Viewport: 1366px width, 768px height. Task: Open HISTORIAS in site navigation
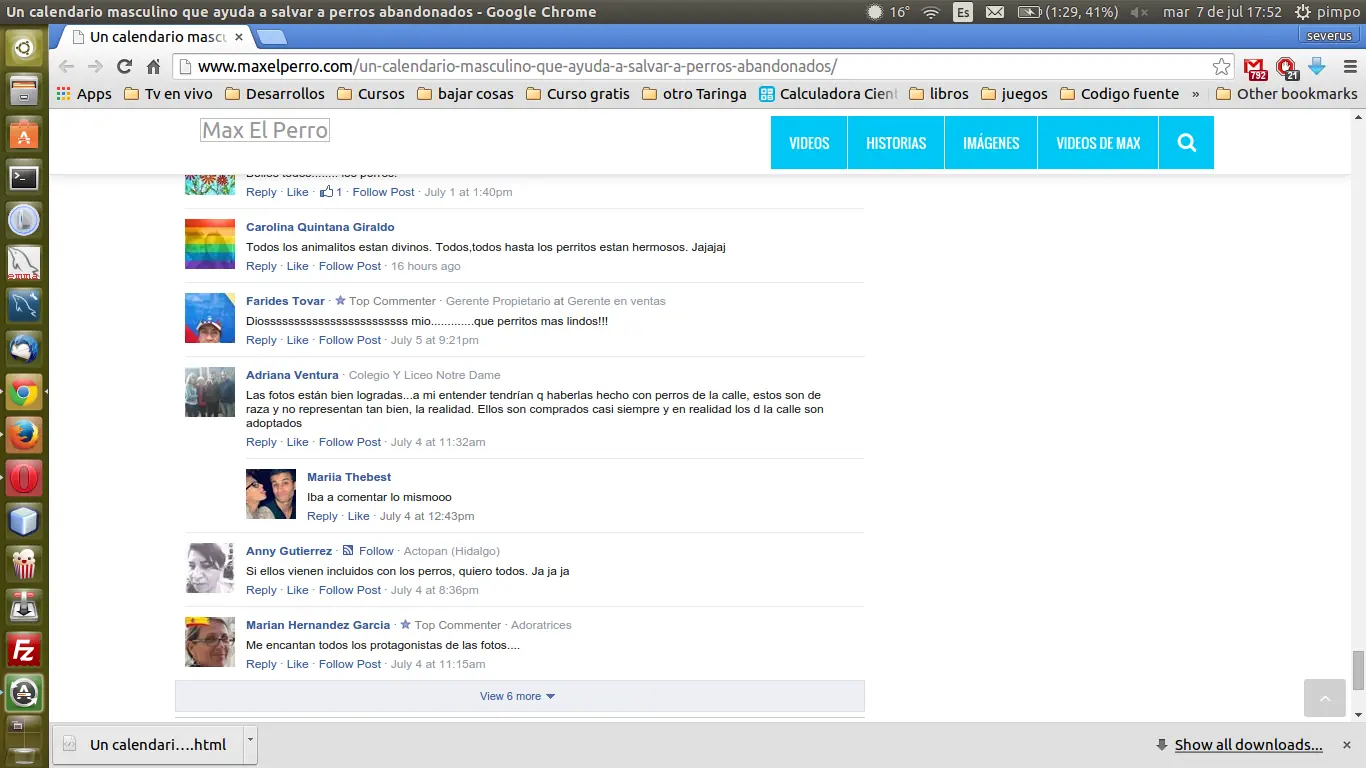pyautogui.click(x=896, y=143)
